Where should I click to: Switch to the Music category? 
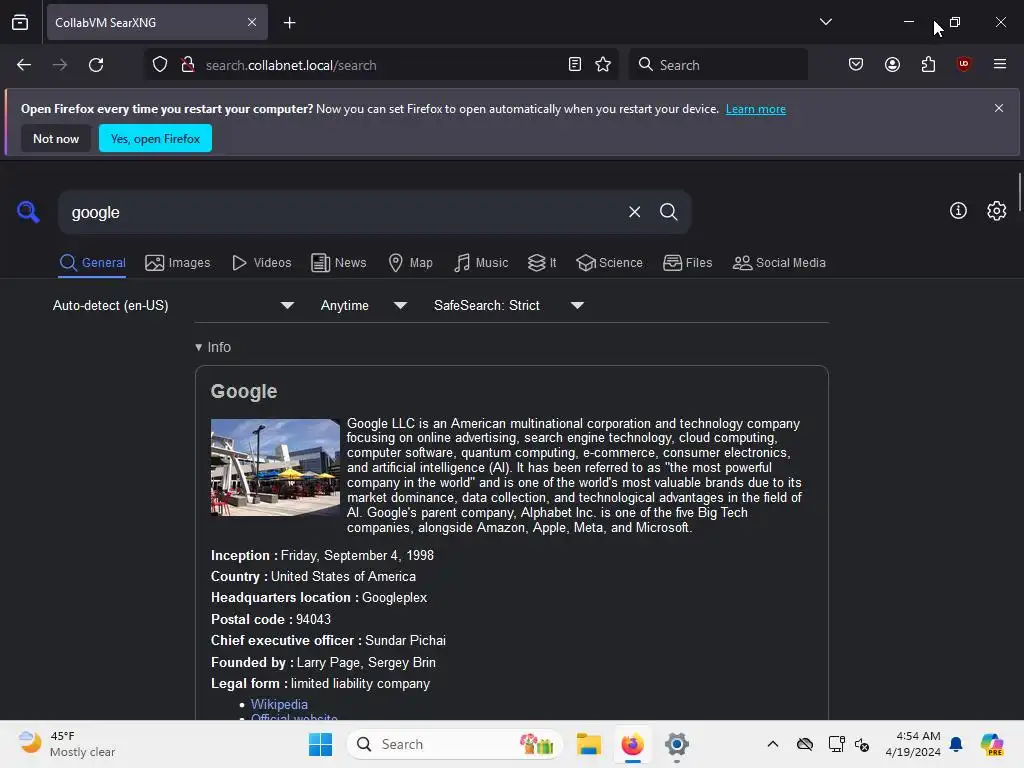pos(481,263)
